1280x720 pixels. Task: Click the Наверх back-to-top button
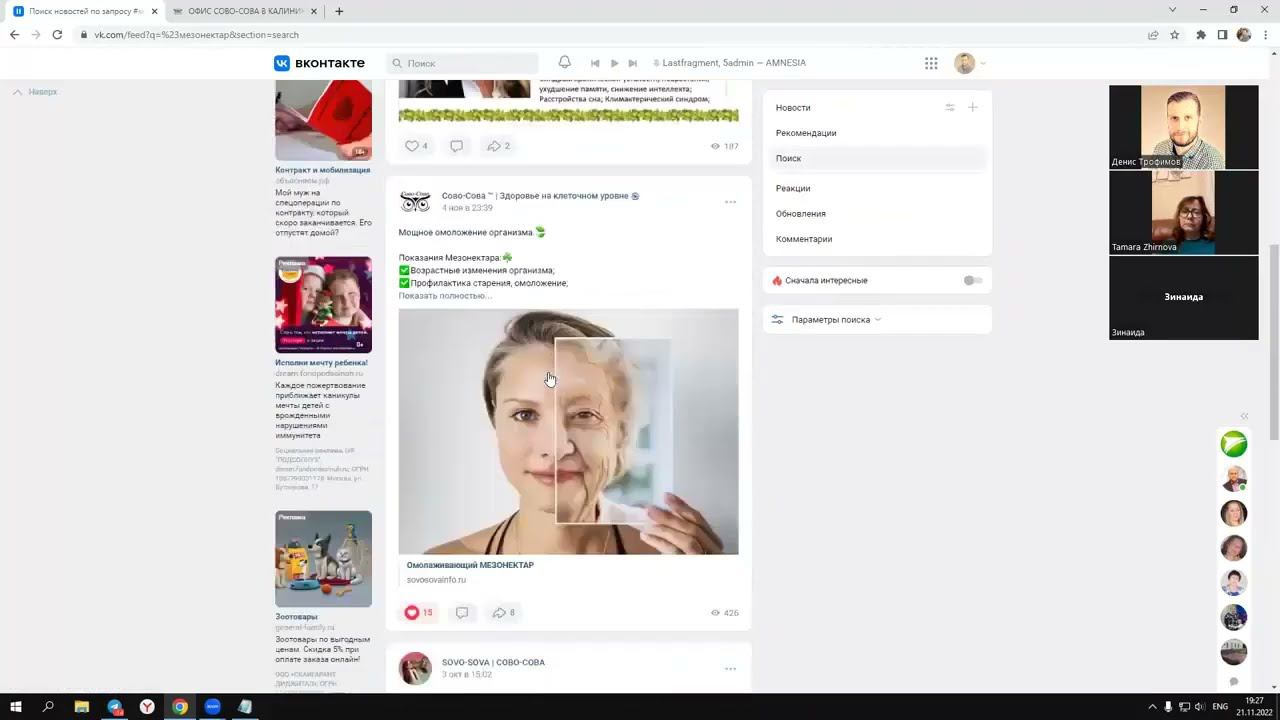click(36, 92)
